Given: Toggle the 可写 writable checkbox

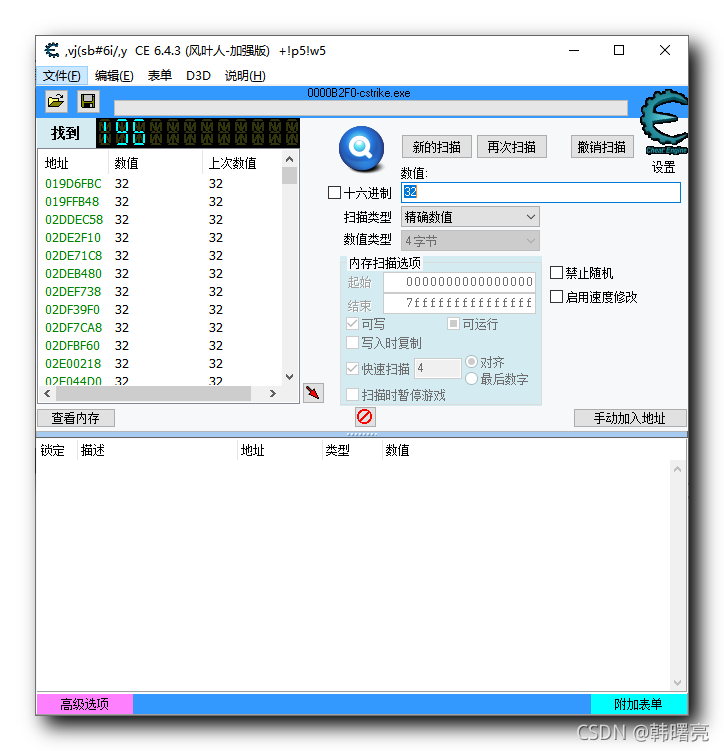Looking at the screenshot, I should pos(352,324).
